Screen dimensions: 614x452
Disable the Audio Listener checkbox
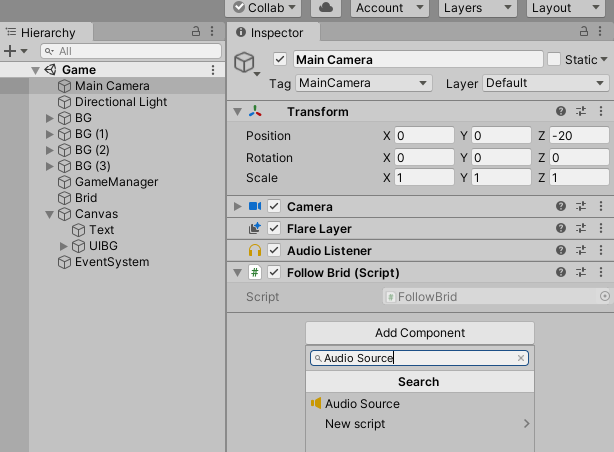(274, 250)
